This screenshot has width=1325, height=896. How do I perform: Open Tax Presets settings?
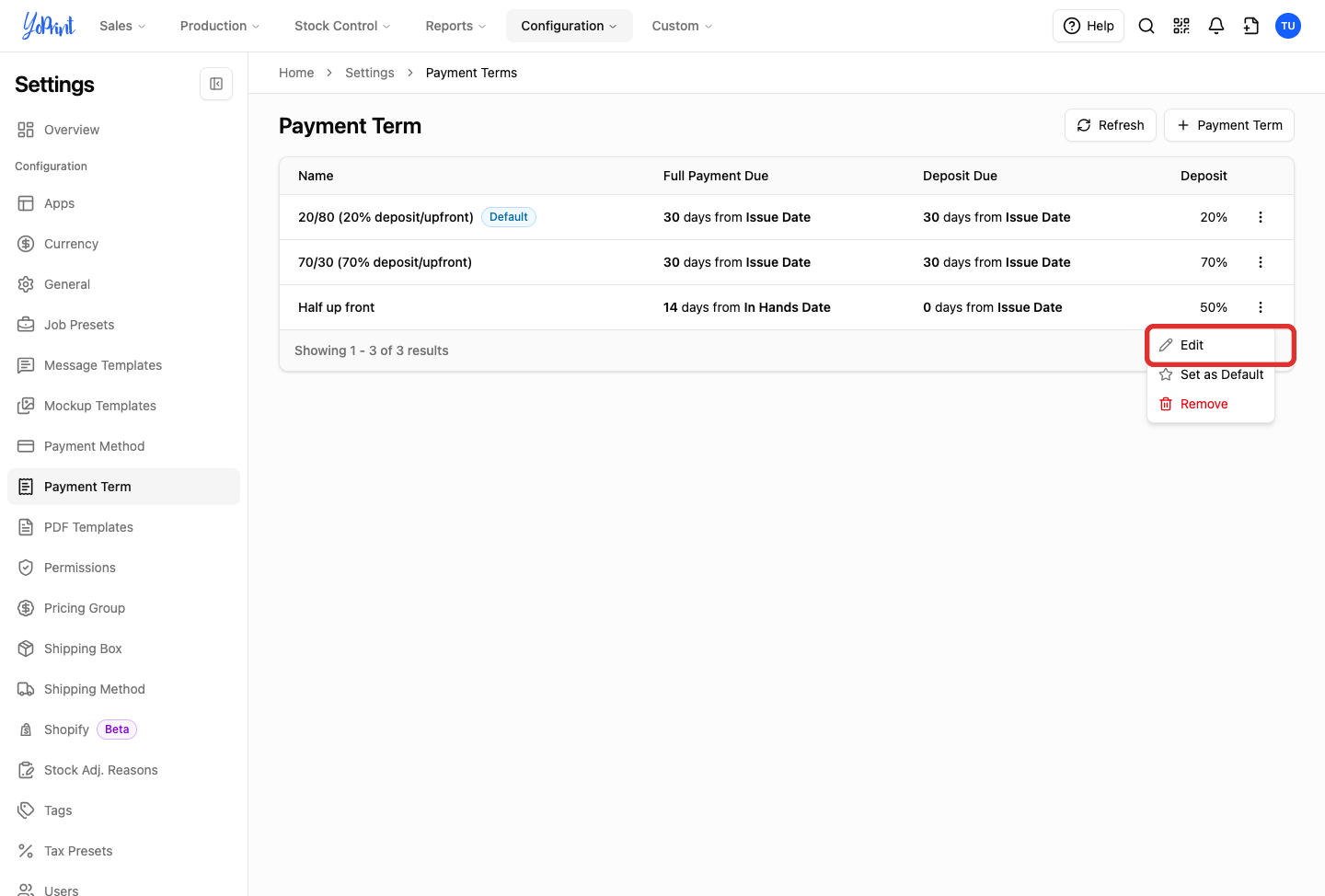pos(123,851)
